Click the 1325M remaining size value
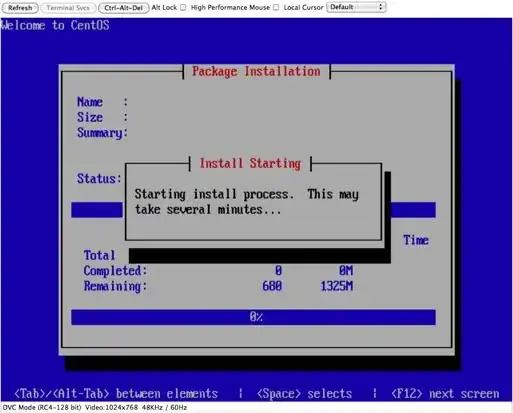This screenshot has height=413, width=513. click(x=337, y=286)
